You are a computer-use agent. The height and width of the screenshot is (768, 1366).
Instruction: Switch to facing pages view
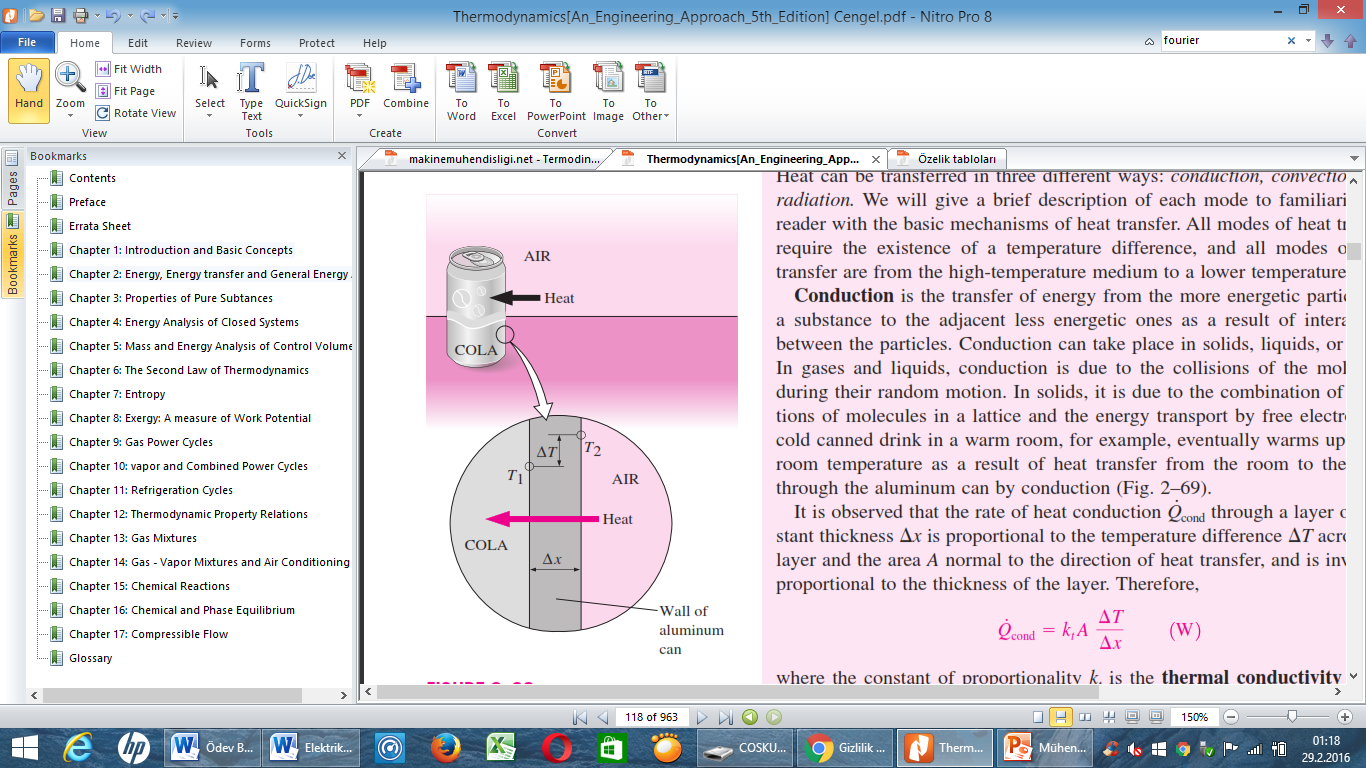(1085, 717)
